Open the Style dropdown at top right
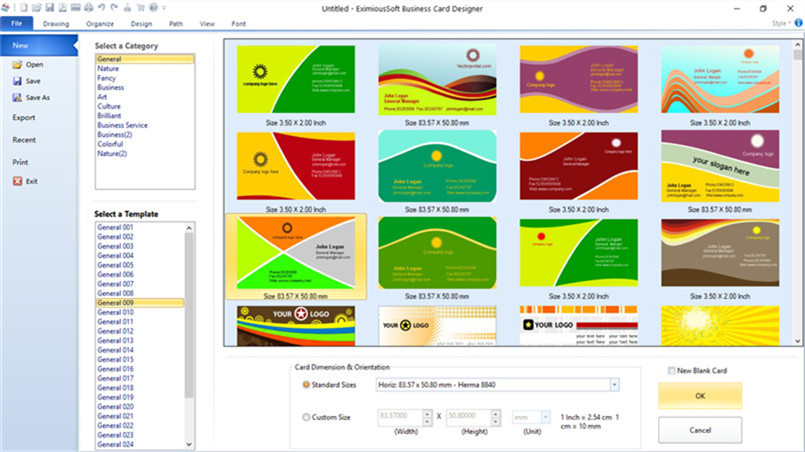This screenshot has width=805, height=452. (x=781, y=24)
